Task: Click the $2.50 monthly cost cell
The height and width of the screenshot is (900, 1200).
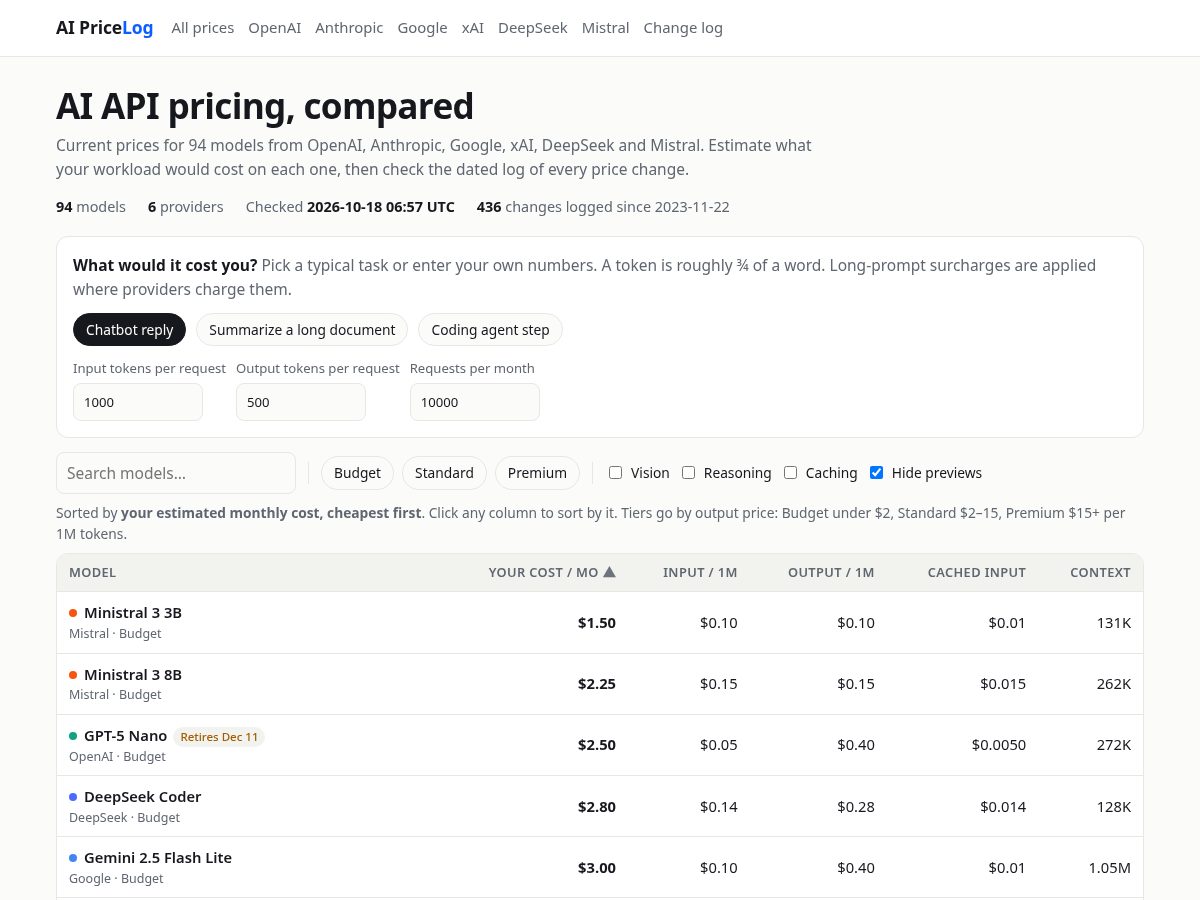Action: (x=597, y=745)
